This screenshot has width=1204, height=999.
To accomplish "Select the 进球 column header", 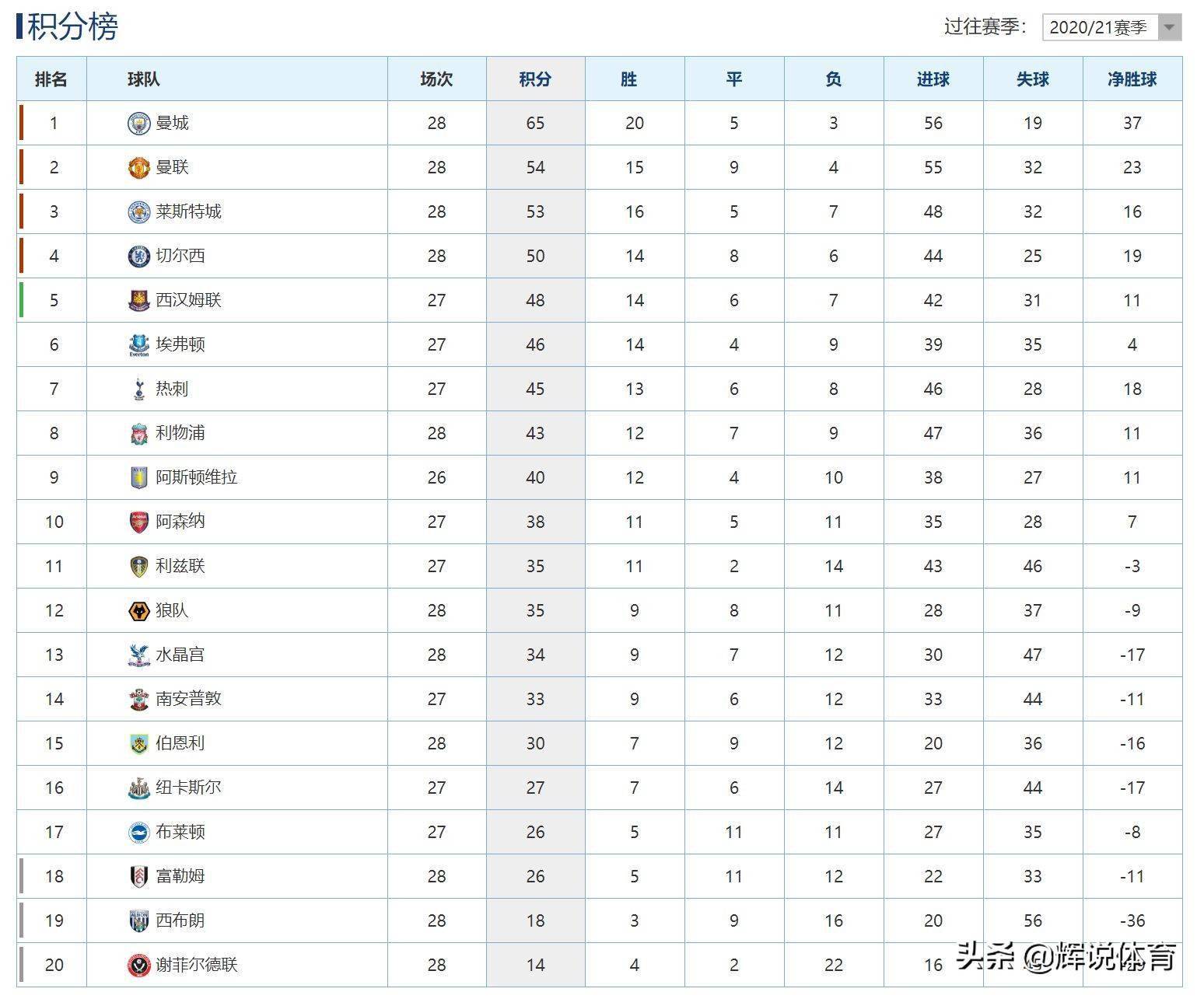I will pos(933,79).
